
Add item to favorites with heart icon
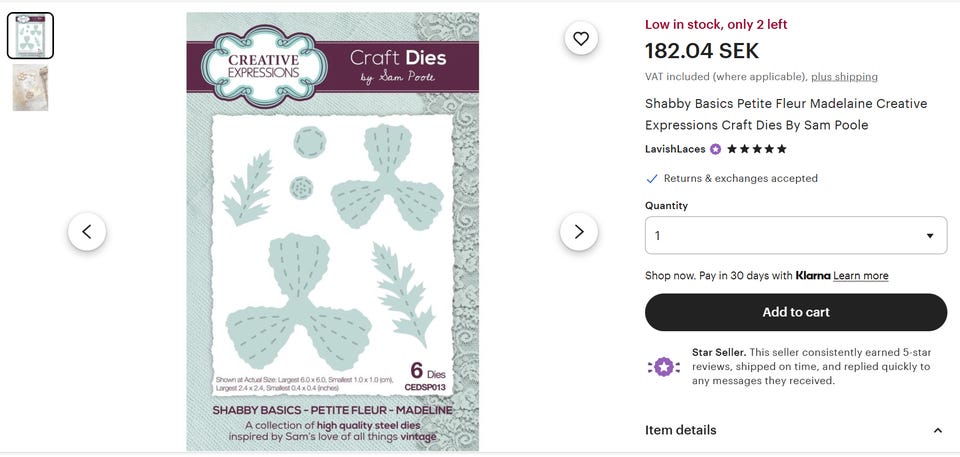pos(581,39)
